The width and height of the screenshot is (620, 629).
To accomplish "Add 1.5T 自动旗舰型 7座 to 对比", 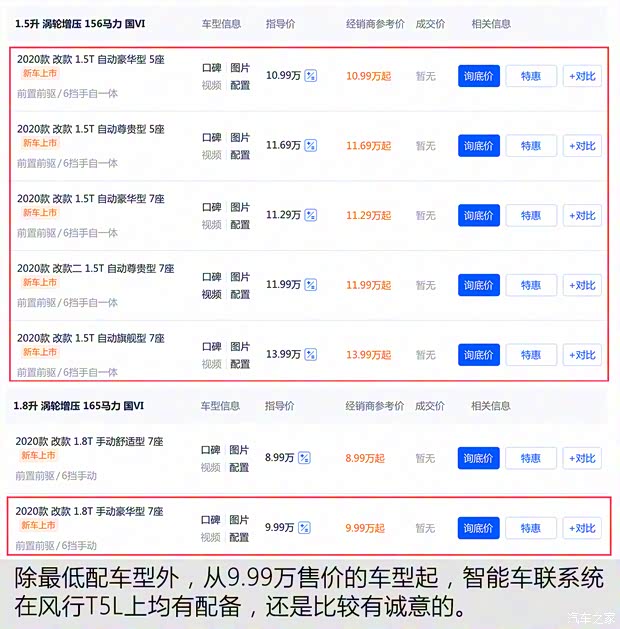I will (x=582, y=355).
